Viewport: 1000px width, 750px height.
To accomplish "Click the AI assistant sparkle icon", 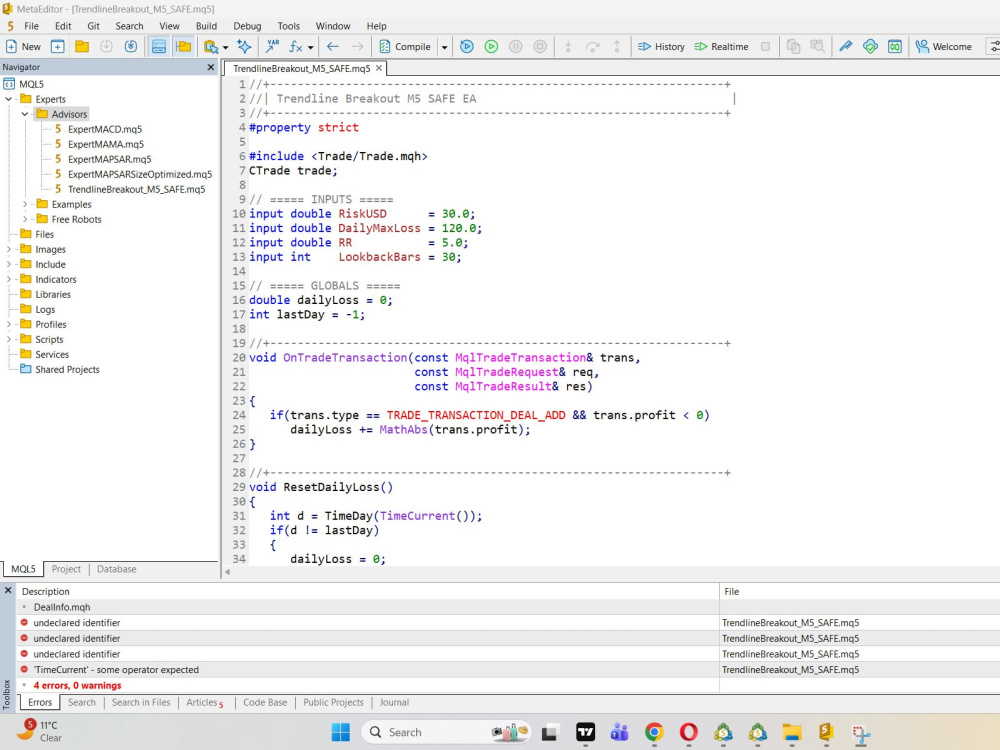I will [x=244, y=47].
